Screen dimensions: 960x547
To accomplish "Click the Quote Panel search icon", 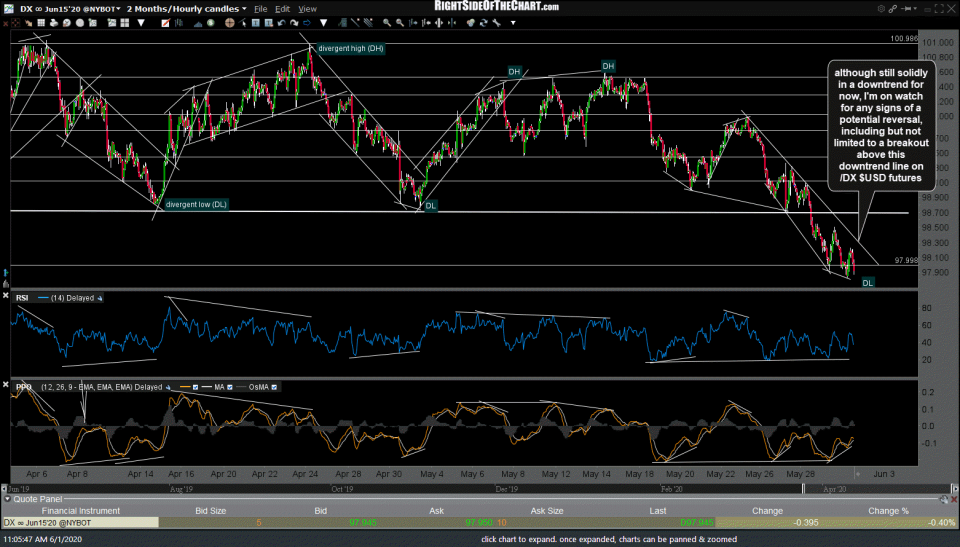I will pyautogui.click(x=943, y=499).
